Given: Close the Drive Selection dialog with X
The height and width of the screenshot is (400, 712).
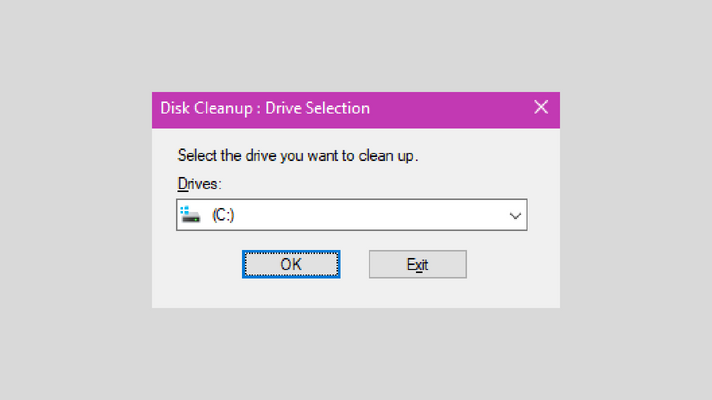Looking at the screenshot, I should point(541,108).
